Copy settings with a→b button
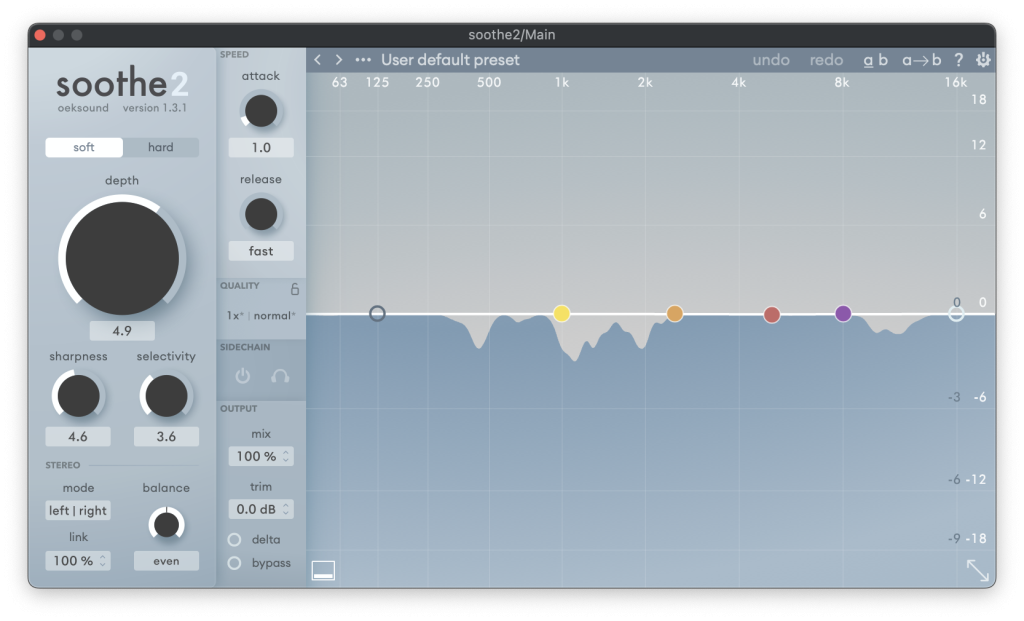 click(x=922, y=60)
